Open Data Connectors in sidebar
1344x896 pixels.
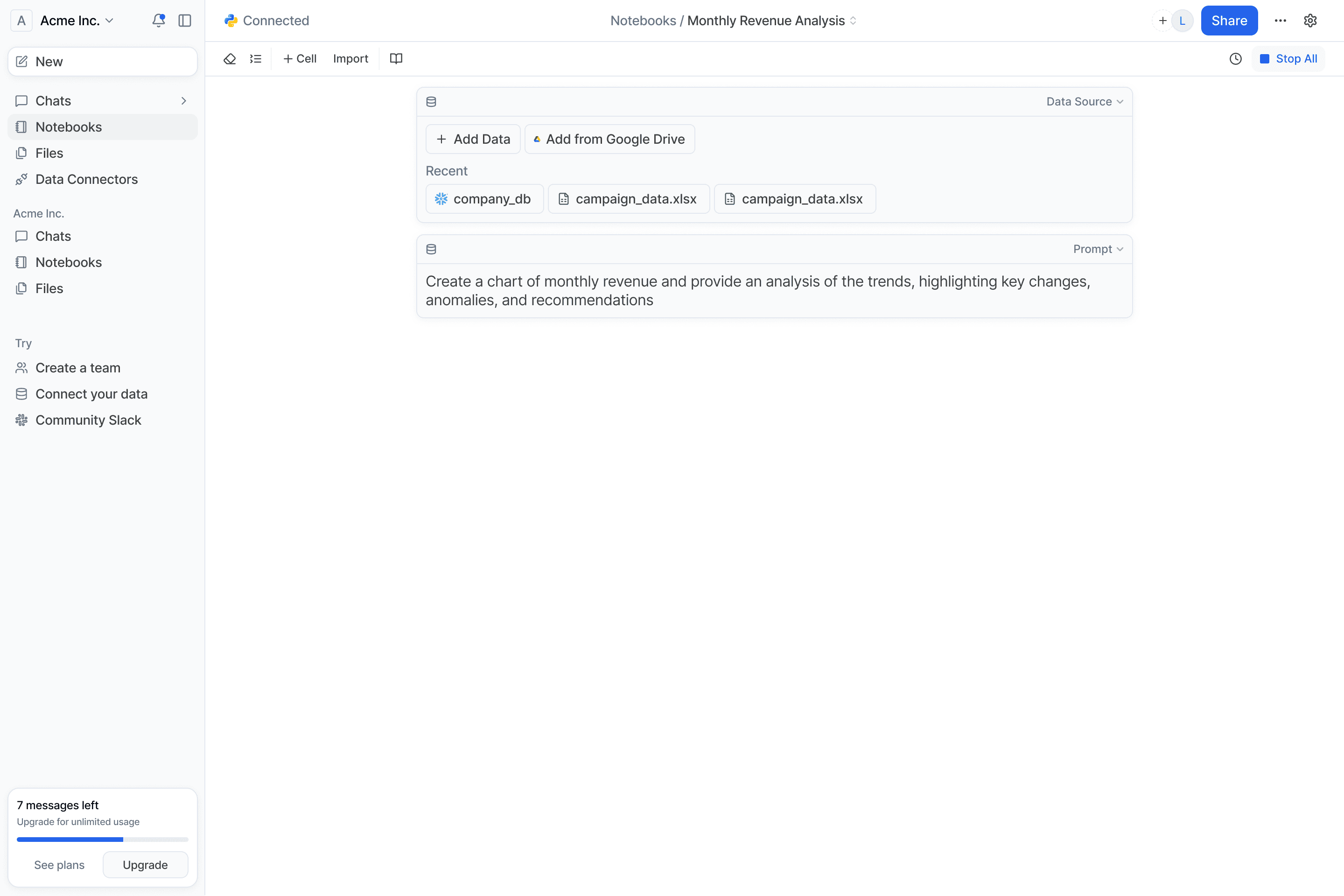tap(86, 179)
